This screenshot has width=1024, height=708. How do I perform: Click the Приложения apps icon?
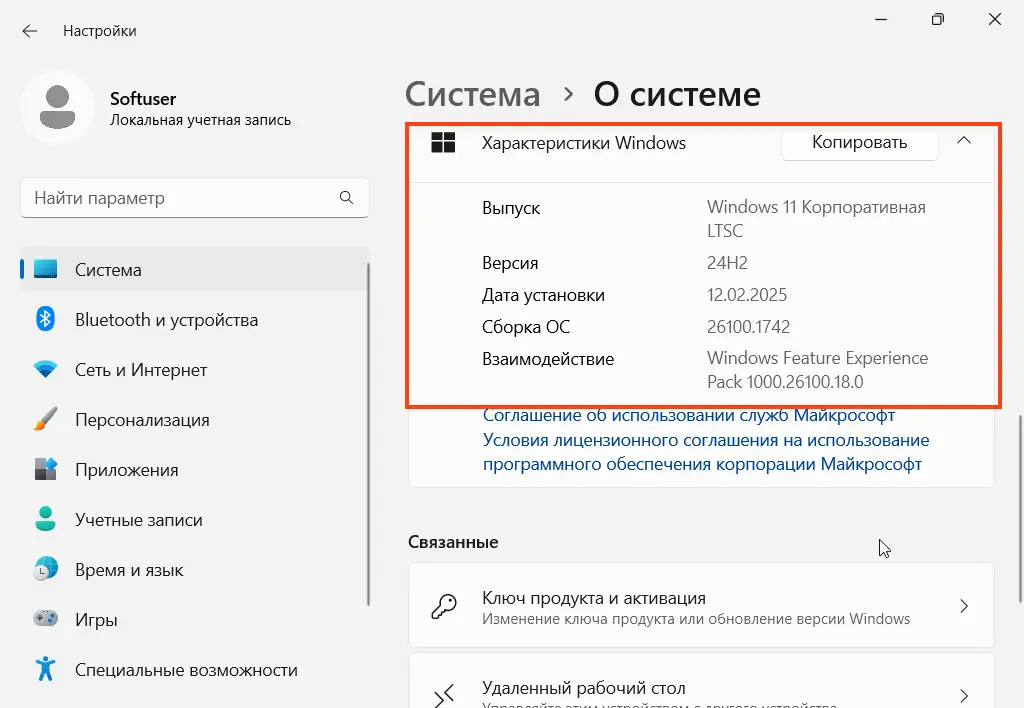click(x=46, y=469)
